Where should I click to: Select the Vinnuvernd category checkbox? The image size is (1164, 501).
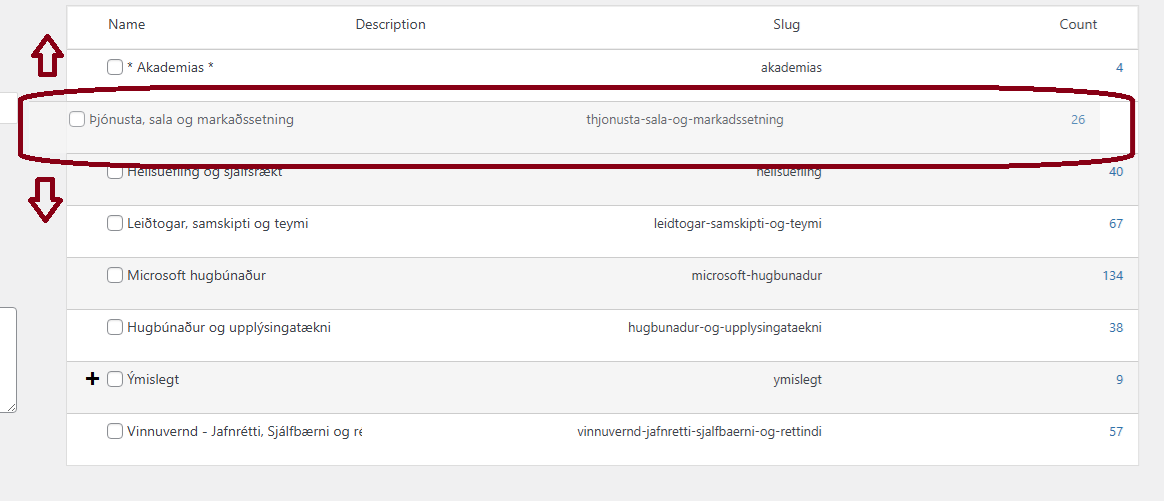tap(115, 431)
